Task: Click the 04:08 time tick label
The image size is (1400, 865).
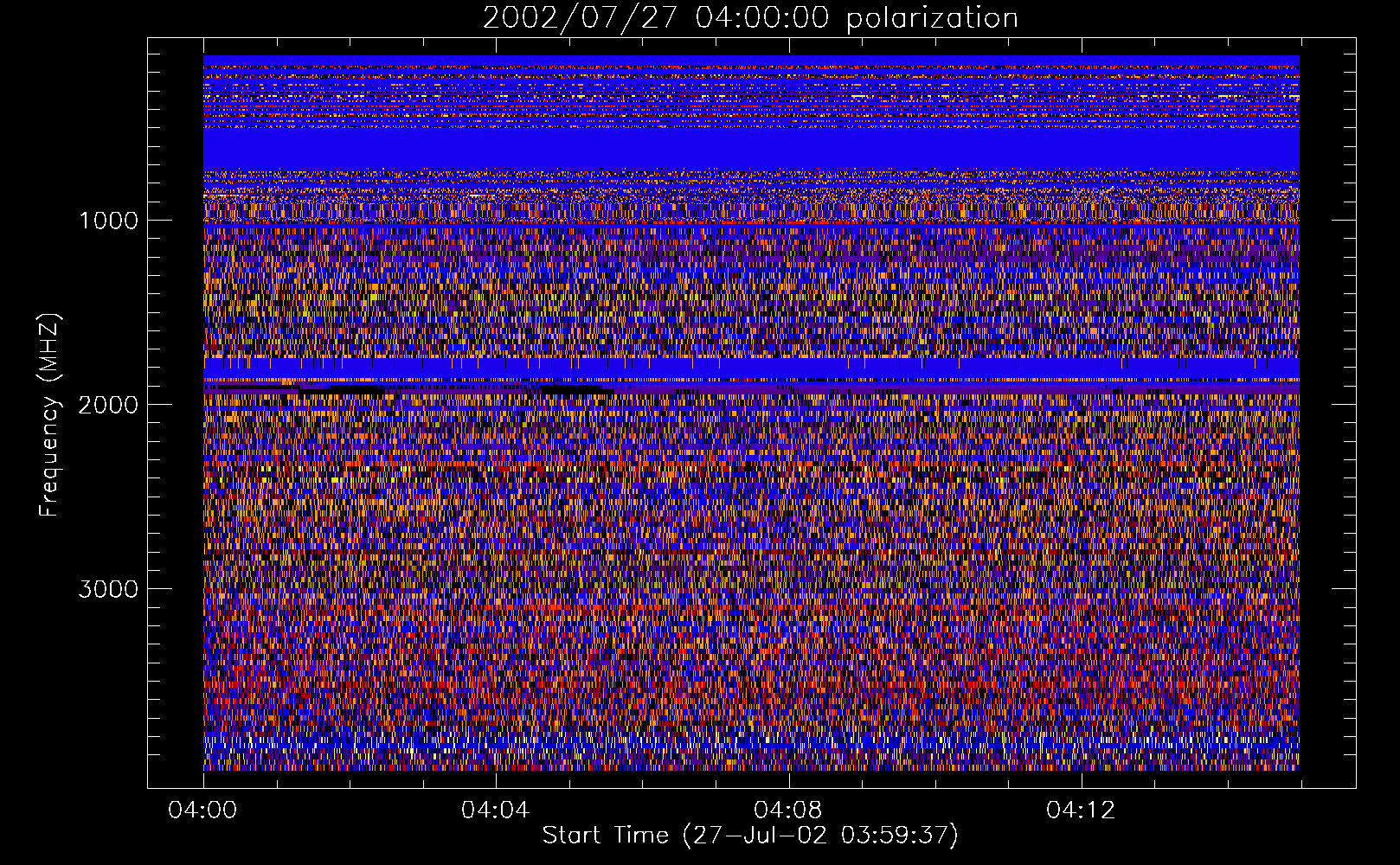Action: click(x=788, y=811)
